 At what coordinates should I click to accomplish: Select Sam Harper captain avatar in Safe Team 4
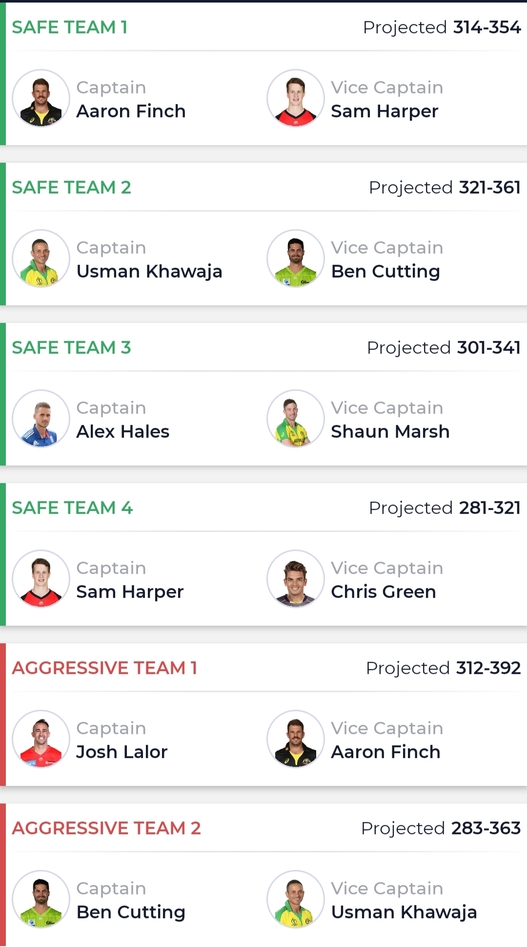click(41, 579)
